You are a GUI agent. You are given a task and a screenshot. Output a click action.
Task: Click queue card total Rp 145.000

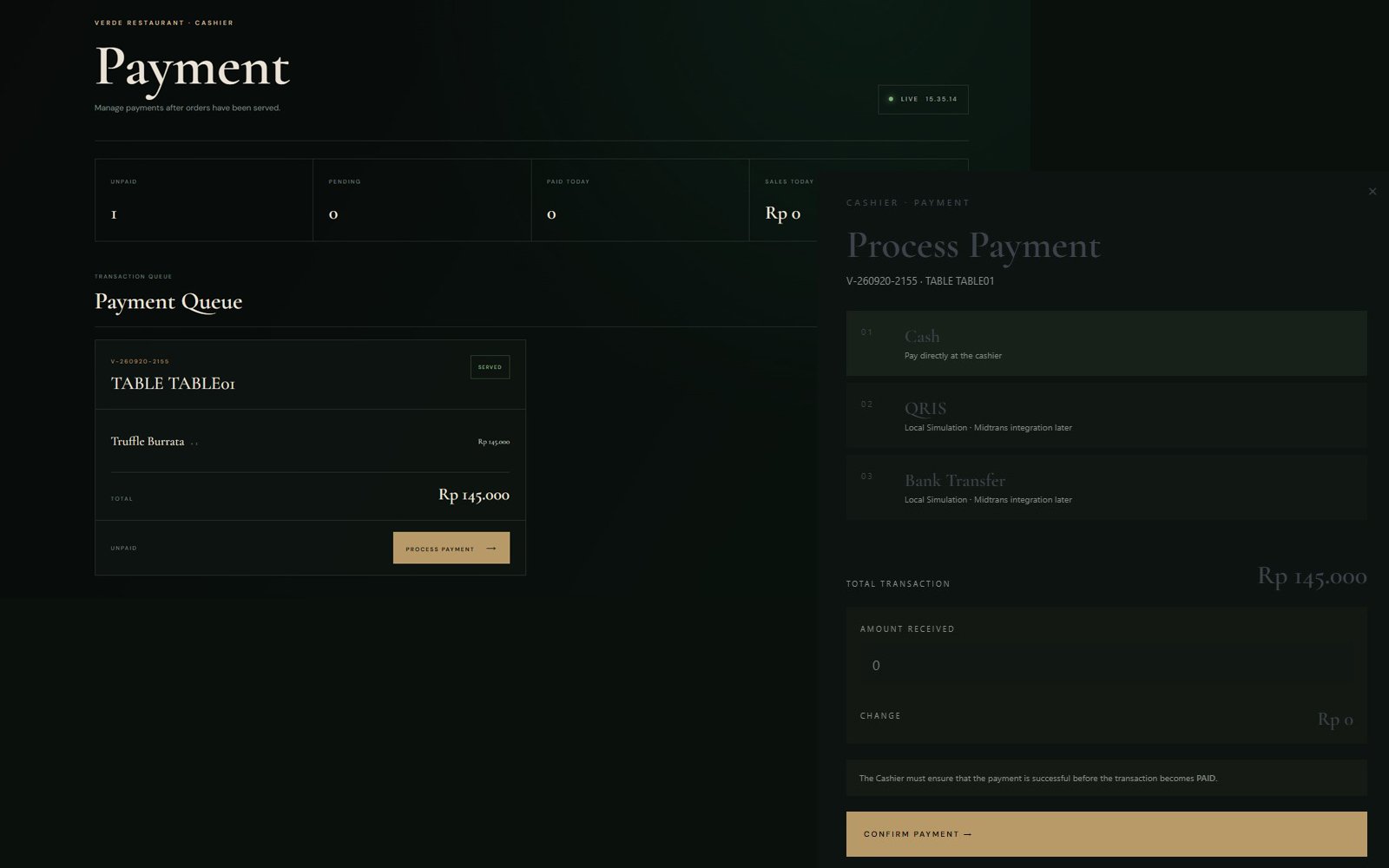(x=474, y=495)
